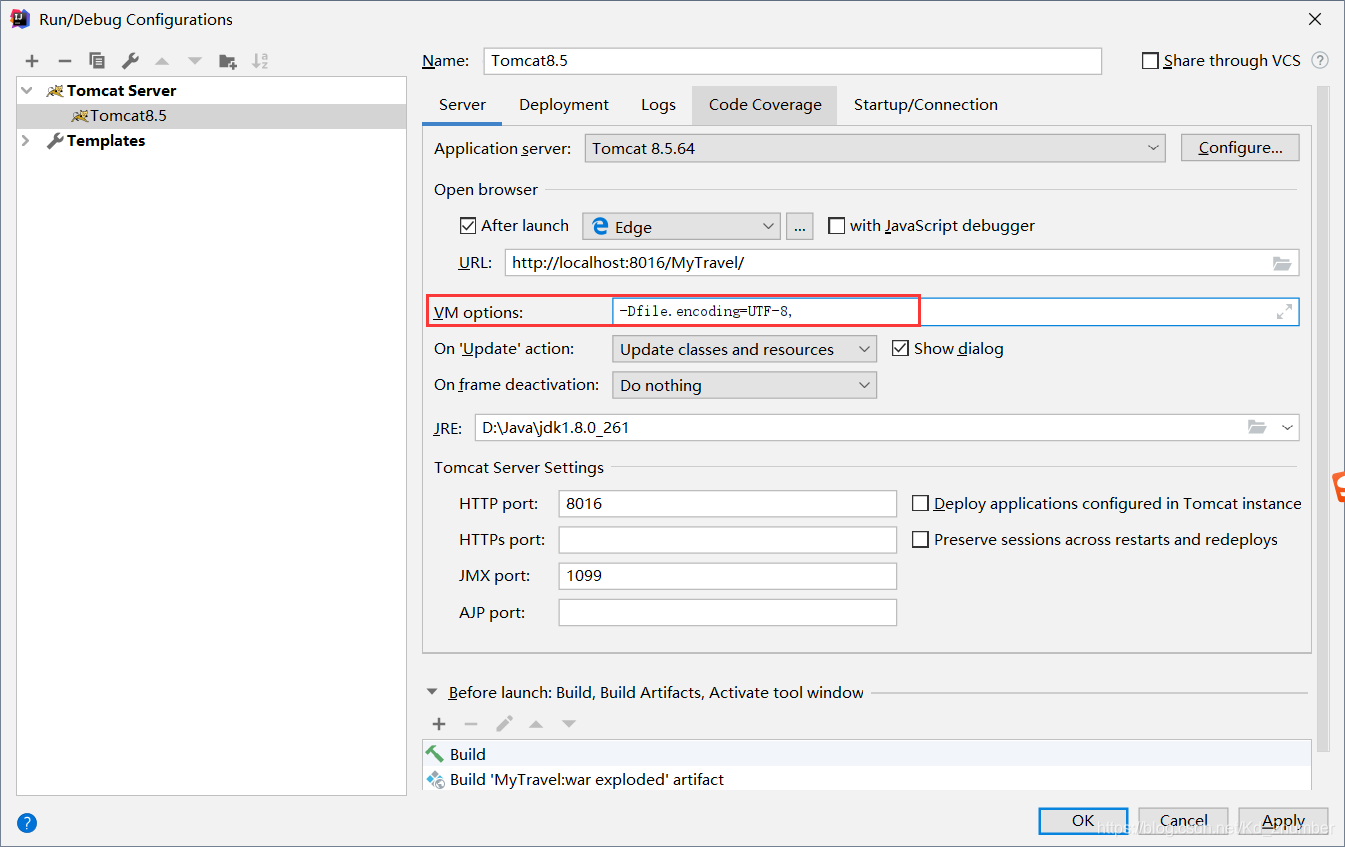Move the configuration up in the left toolbar

click(162, 61)
